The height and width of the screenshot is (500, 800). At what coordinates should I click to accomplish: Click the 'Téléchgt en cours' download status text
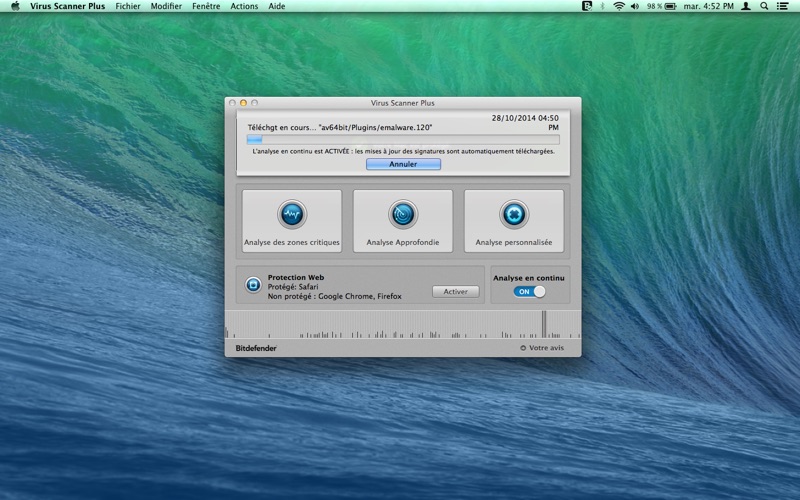click(x=340, y=128)
